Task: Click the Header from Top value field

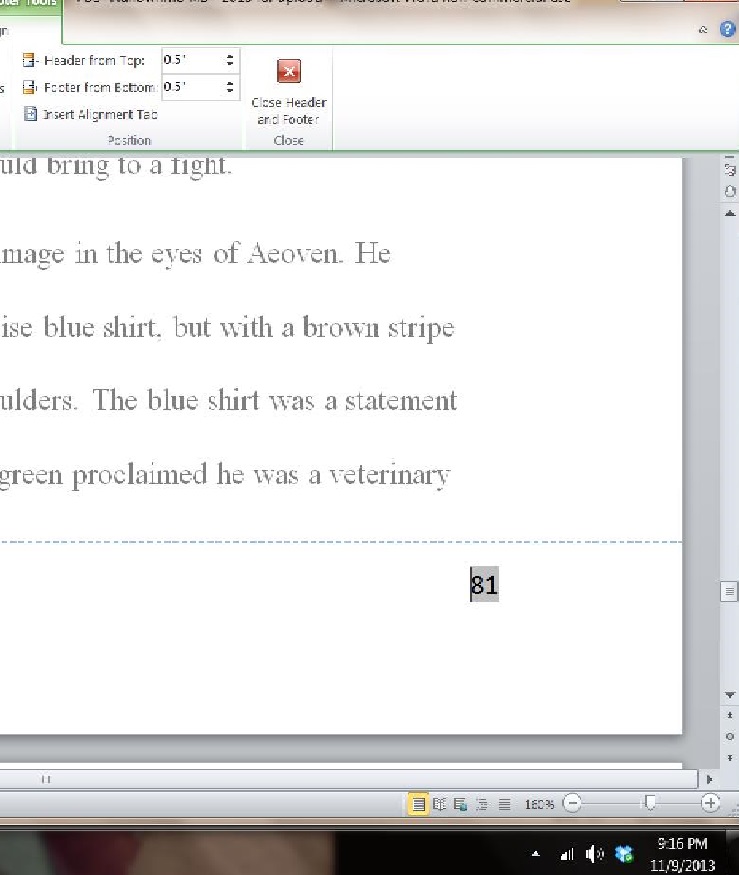Action: [192, 60]
